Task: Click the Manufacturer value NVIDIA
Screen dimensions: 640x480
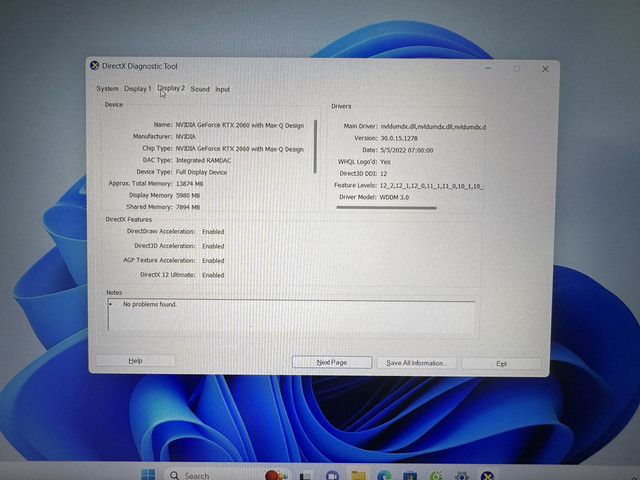Action: point(185,137)
